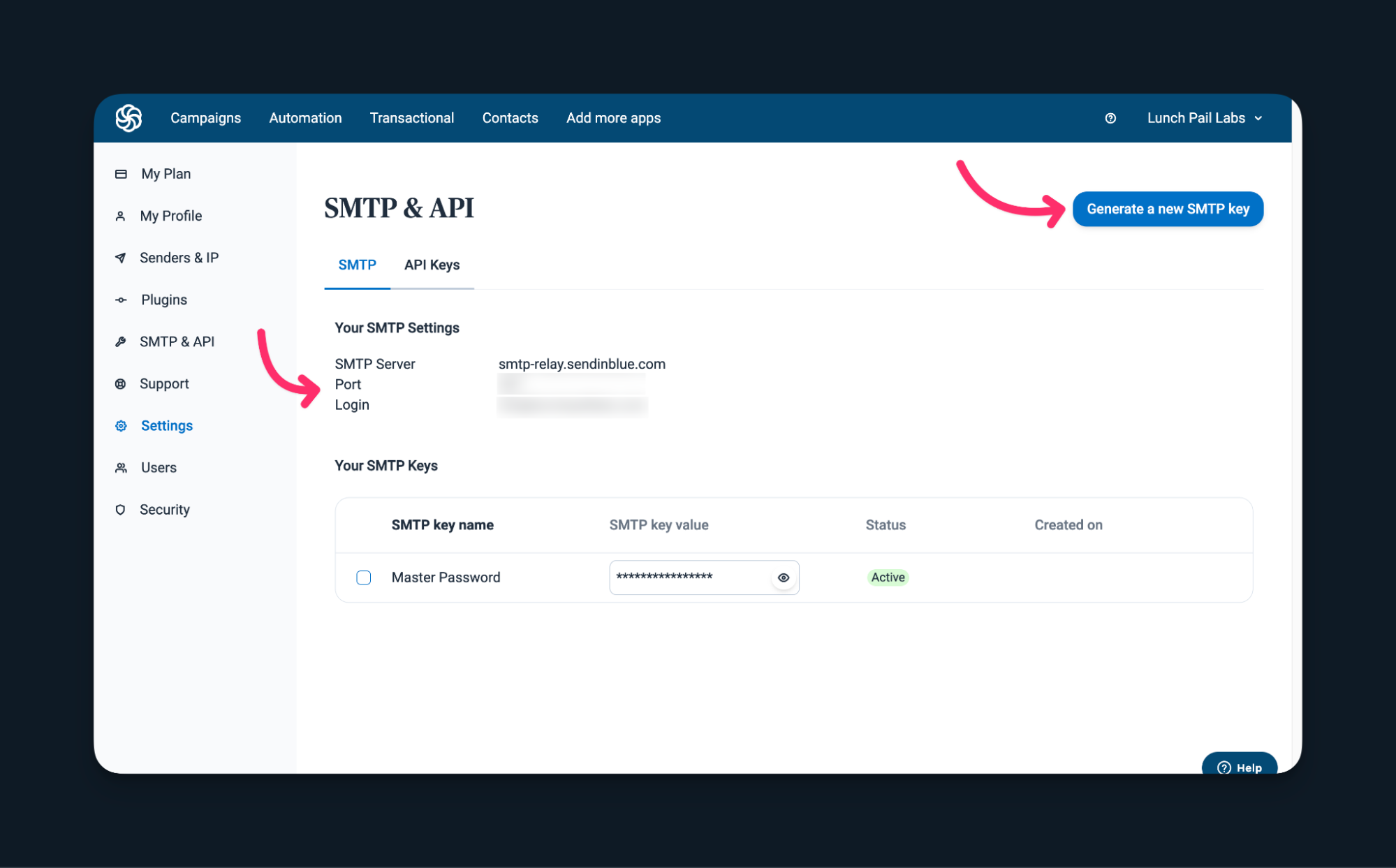
Task: Open Support in the sidebar
Action: [164, 383]
